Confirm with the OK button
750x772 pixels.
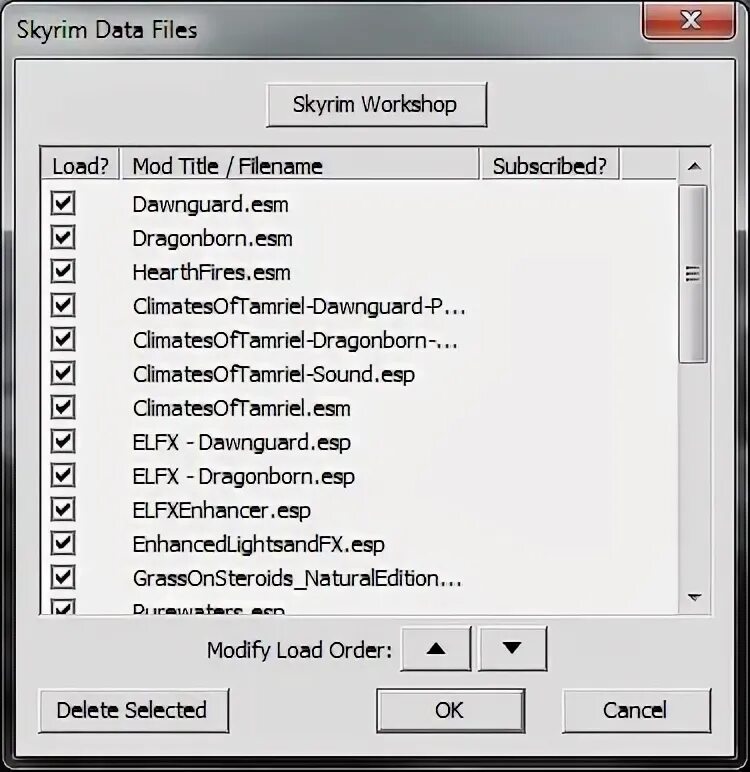(x=450, y=710)
